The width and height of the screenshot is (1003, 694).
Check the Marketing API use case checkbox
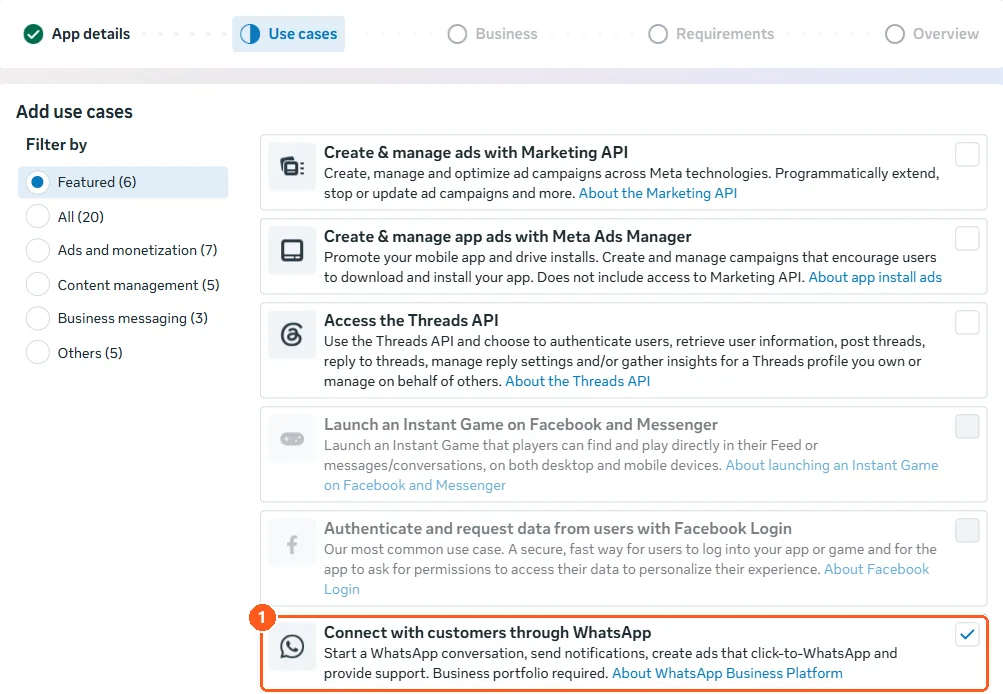point(967,154)
